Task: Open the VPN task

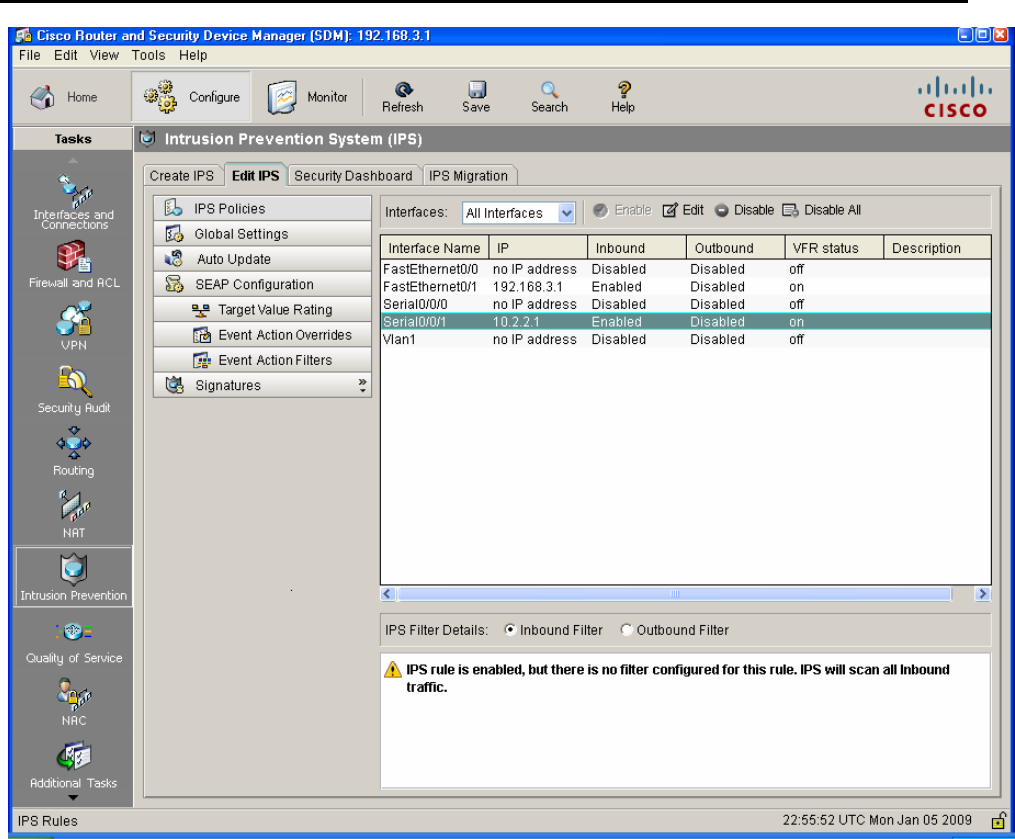Action: click(74, 327)
